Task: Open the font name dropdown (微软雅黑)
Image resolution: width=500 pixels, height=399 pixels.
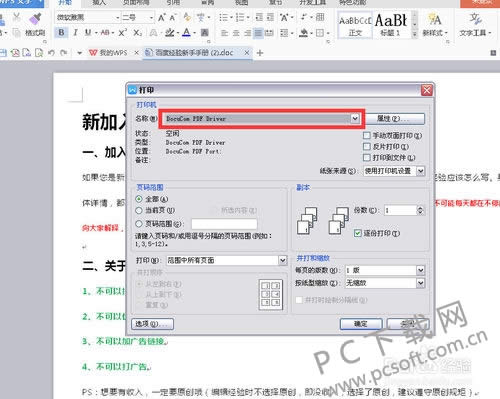Action: point(118,17)
